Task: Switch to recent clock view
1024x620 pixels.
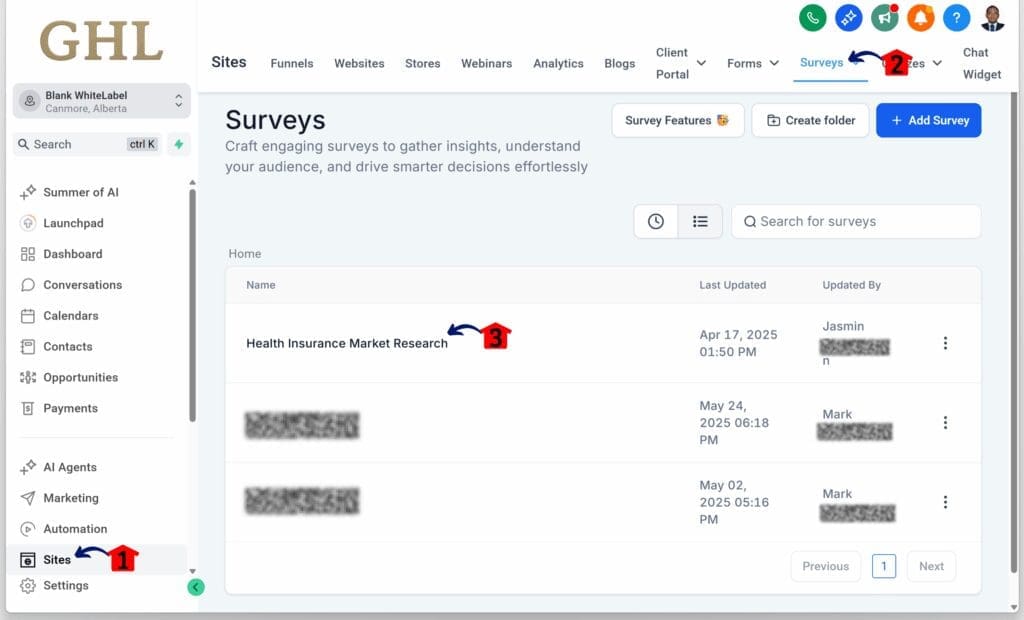Action: [x=656, y=221]
